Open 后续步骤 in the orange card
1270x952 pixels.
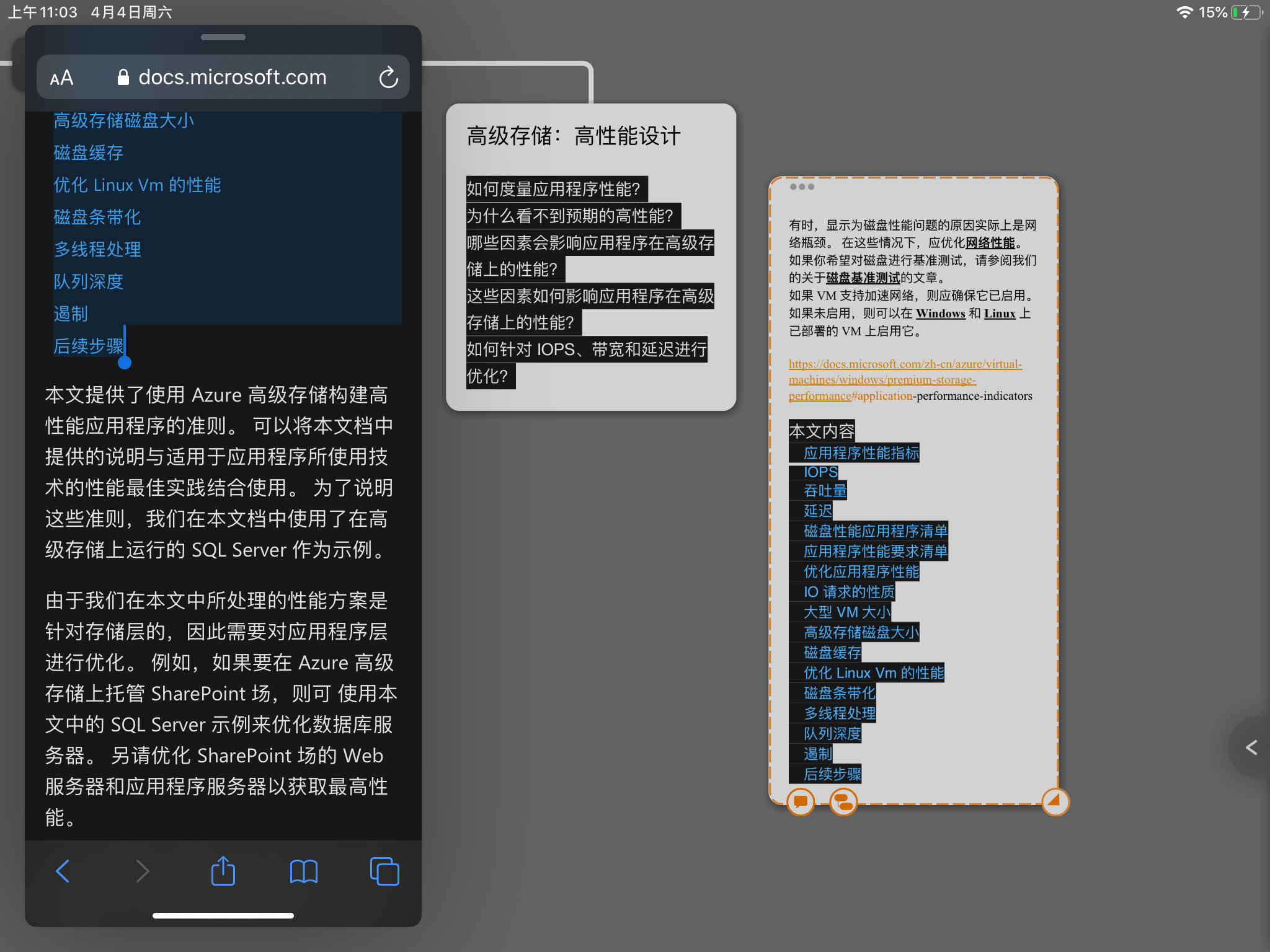point(832,774)
